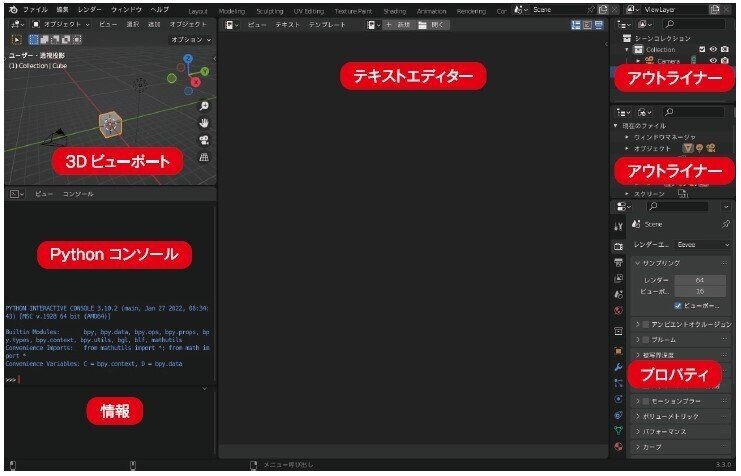Click the Blender logo in the menu bar
741x476 pixels.
coord(13,9)
